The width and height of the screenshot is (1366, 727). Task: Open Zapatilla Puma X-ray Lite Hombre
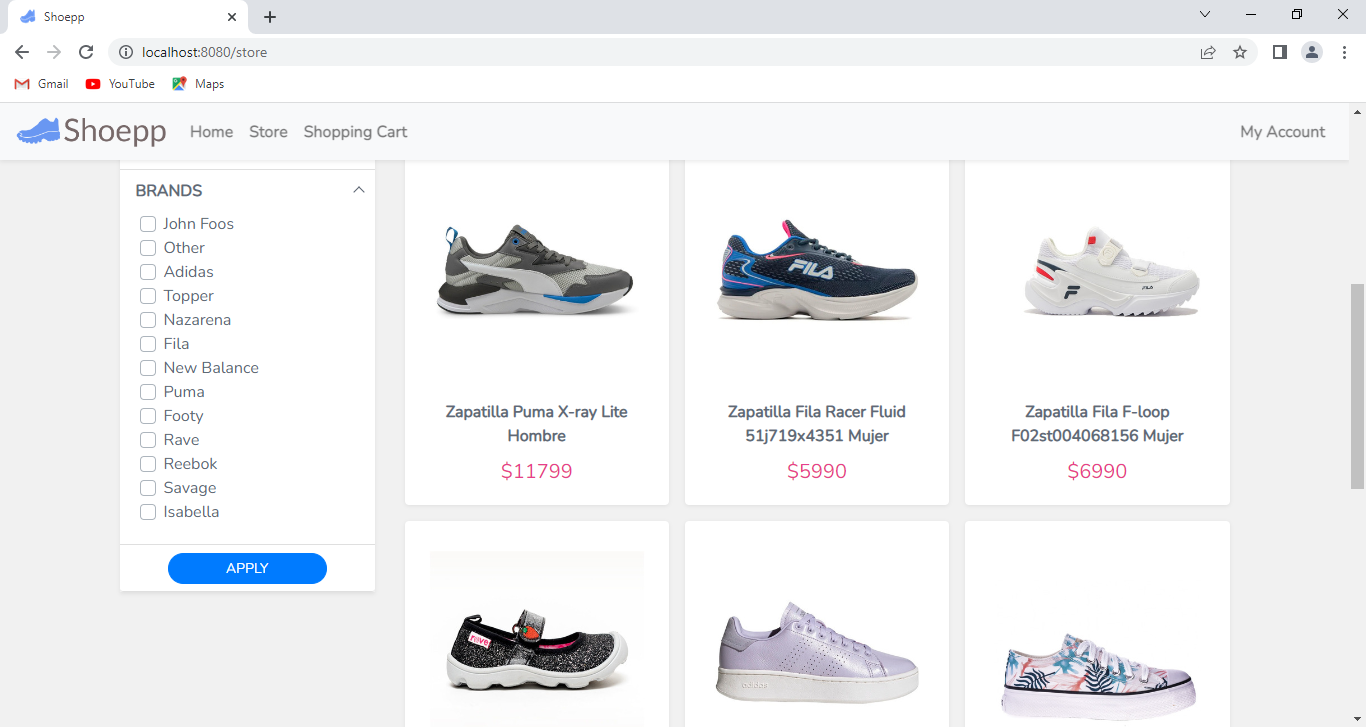[x=536, y=423]
